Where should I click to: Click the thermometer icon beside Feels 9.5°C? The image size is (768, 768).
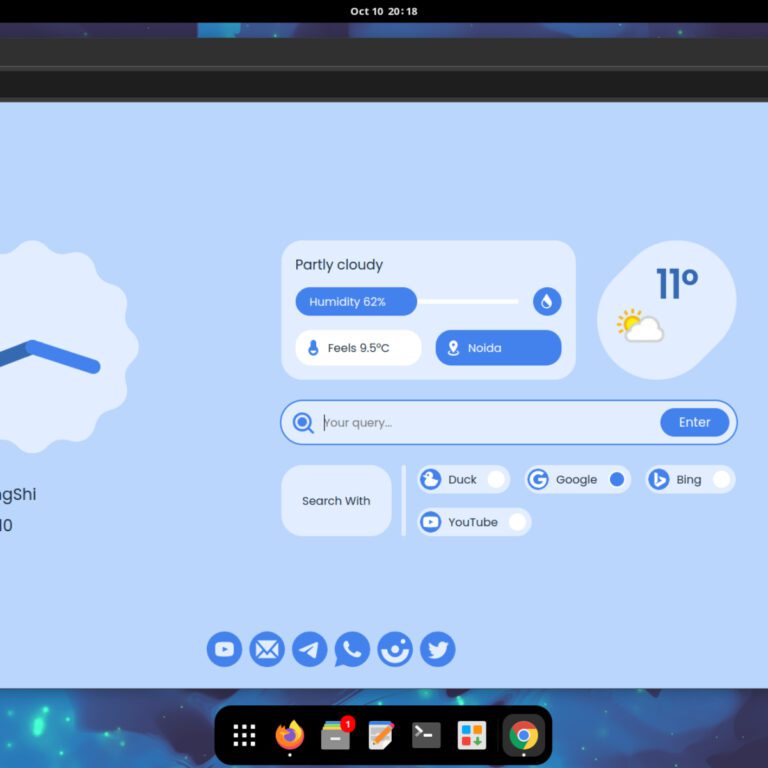click(x=313, y=348)
